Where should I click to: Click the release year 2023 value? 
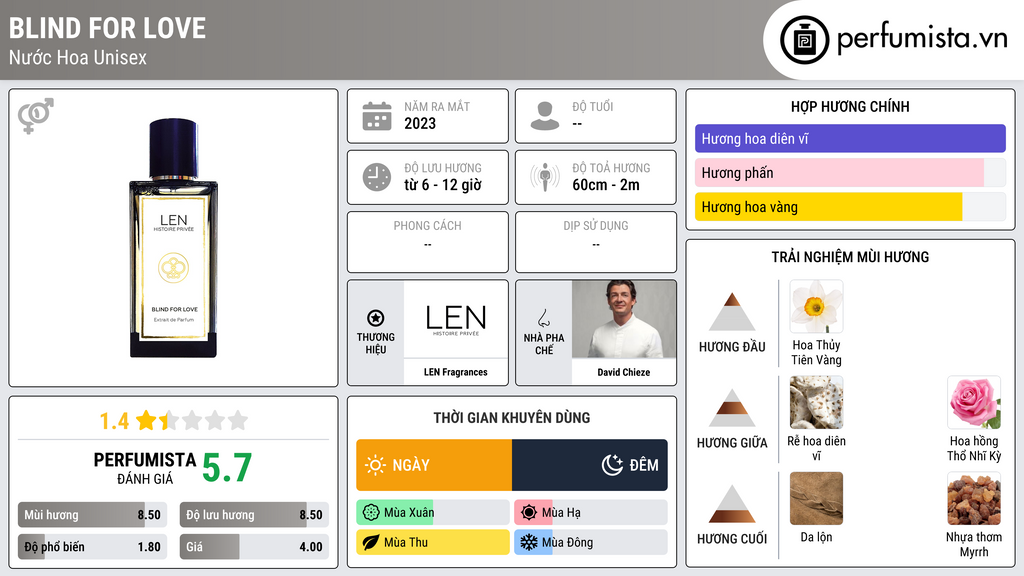pyautogui.click(x=420, y=123)
